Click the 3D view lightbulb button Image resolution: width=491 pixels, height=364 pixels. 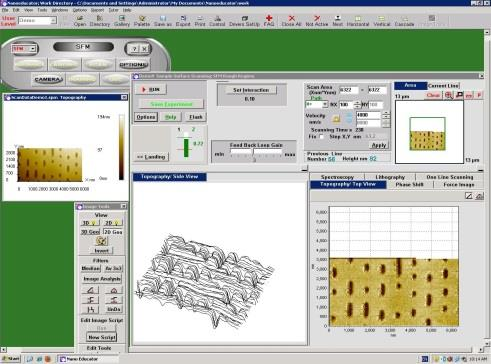(x=89, y=223)
